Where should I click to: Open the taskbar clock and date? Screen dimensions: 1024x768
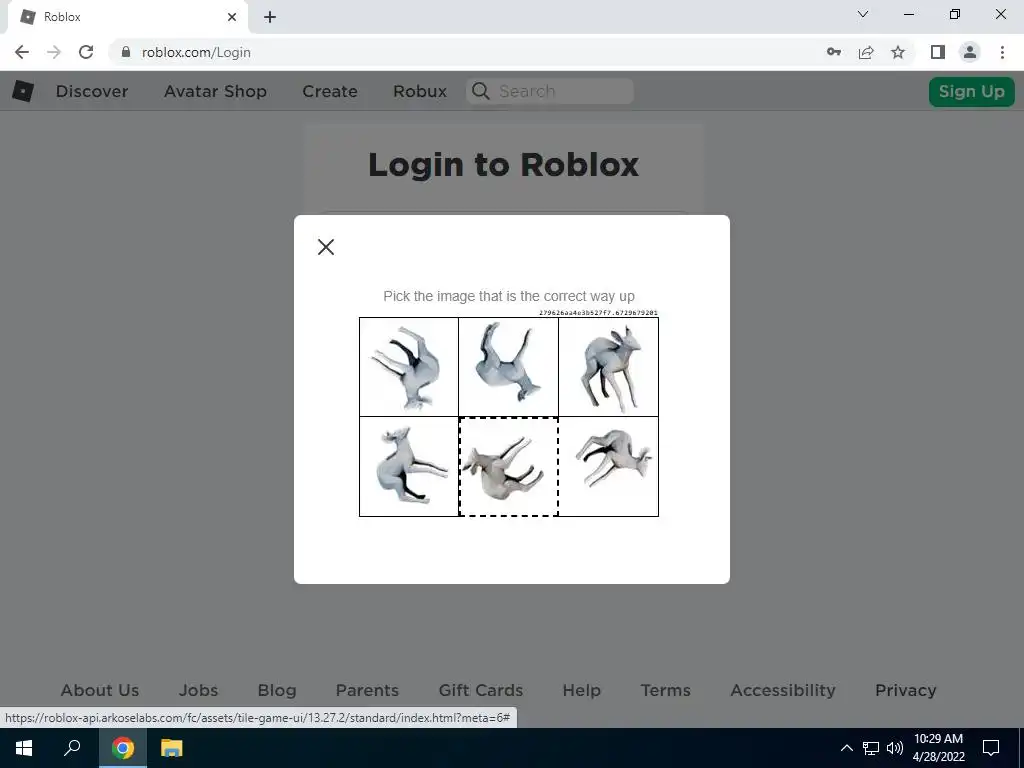938,748
